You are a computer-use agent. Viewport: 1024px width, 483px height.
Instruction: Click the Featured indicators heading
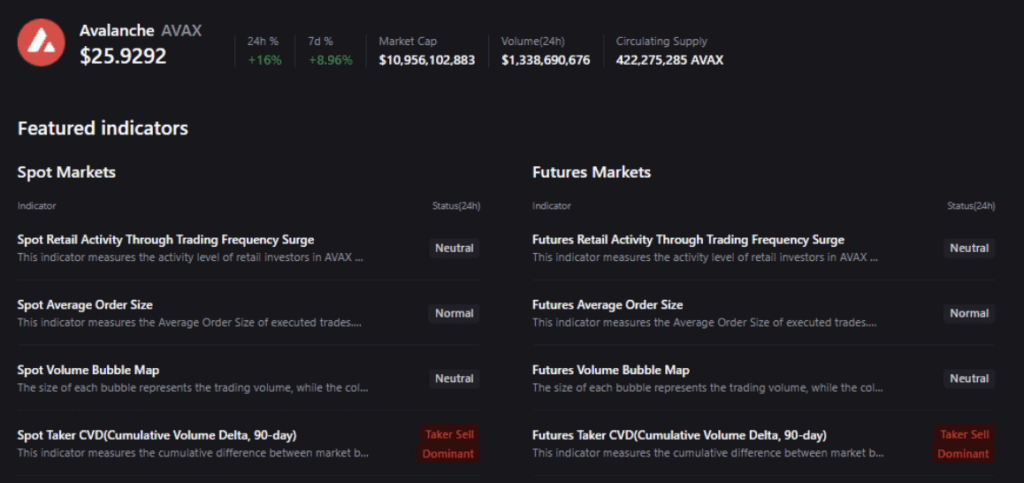click(x=103, y=128)
